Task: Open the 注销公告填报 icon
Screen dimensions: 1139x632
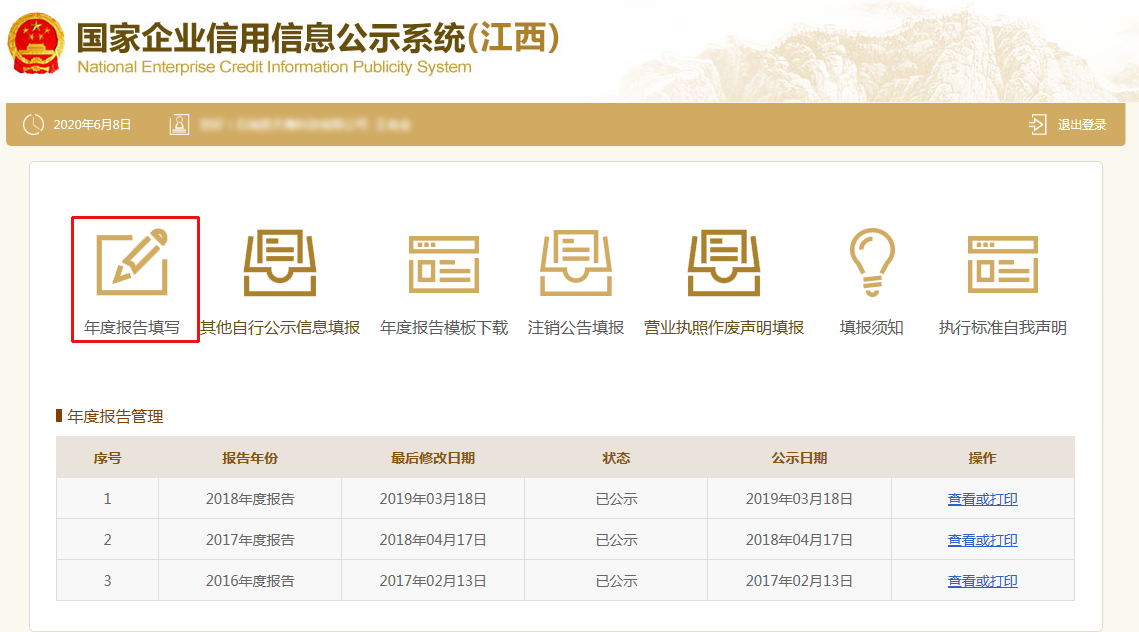Action: (575, 263)
